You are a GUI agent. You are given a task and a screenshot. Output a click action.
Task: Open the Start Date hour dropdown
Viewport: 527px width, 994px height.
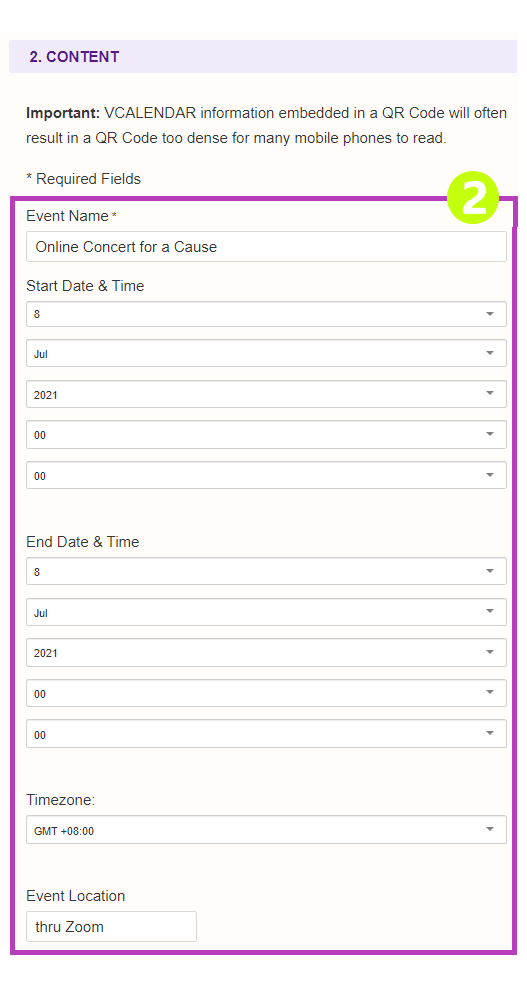(x=266, y=435)
